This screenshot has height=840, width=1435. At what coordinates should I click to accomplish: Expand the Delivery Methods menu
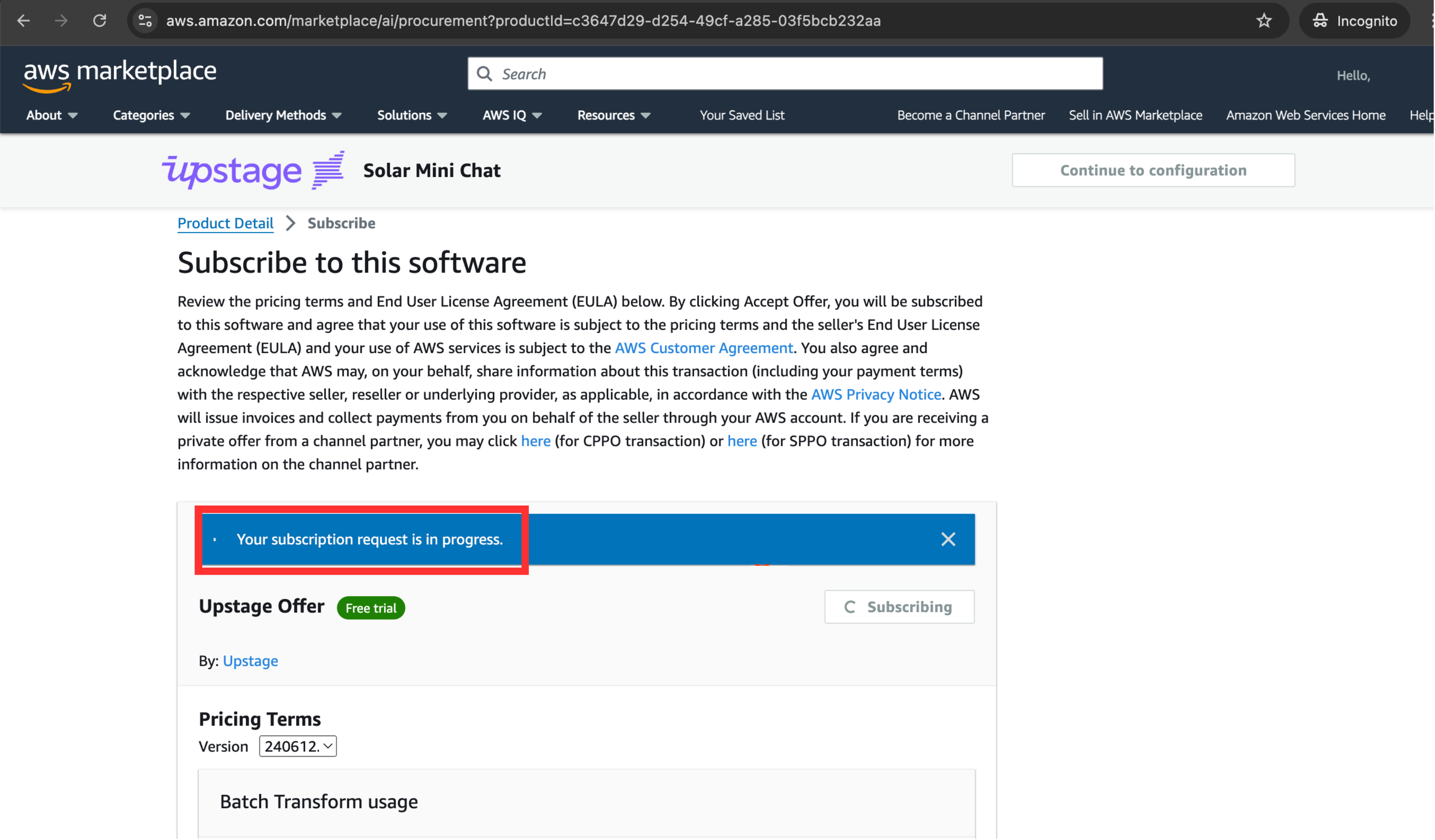point(284,116)
